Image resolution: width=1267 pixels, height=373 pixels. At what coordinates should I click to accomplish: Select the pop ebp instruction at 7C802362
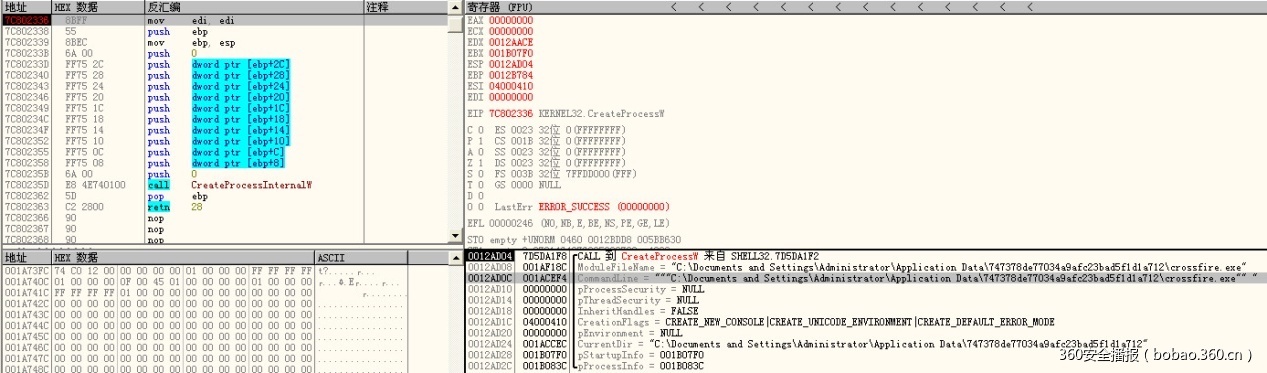click(225, 195)
